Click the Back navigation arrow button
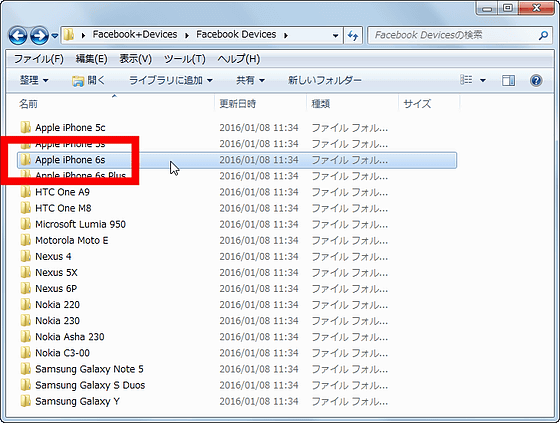The width and height of the screenshot is (560, 423). 18,35
